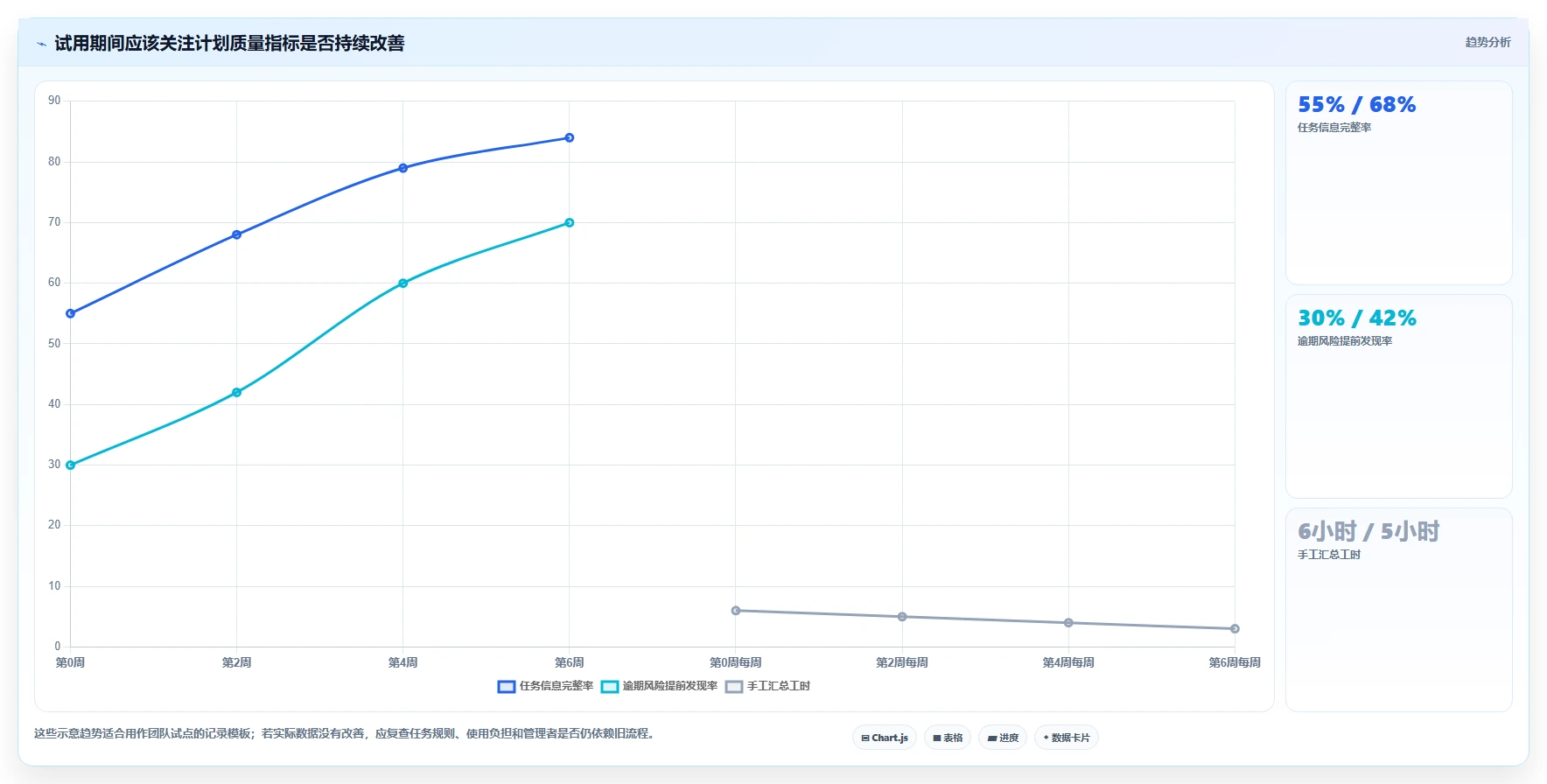Screen dimensions: 1547x784
Task: Click blue data point at 第6周
Action: 570,137
